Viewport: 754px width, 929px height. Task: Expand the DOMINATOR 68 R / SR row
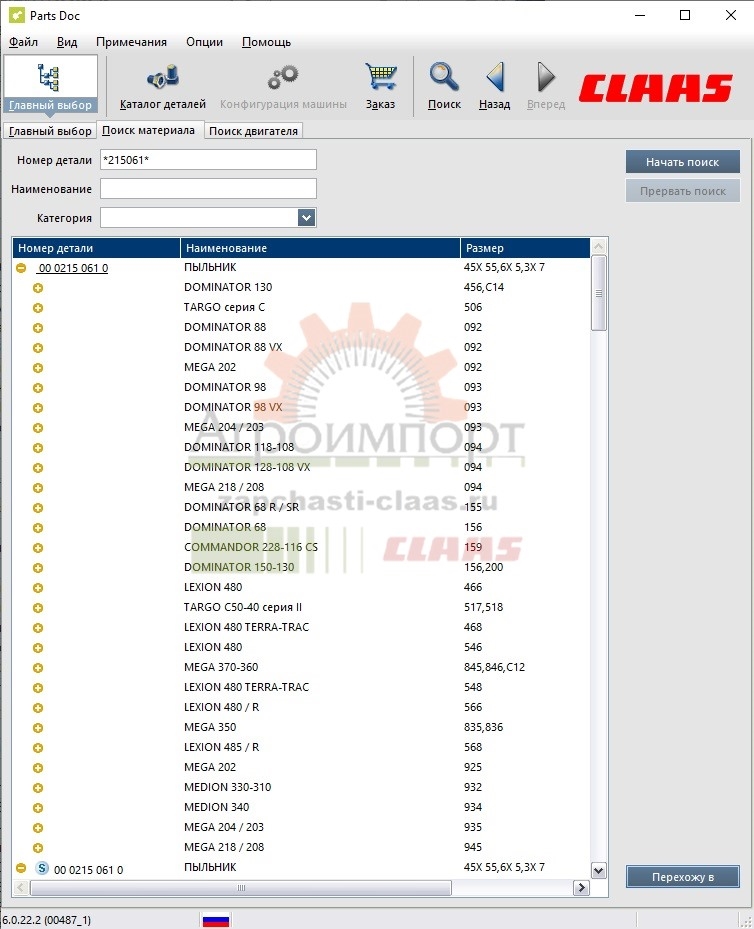(x=38, y=508)
